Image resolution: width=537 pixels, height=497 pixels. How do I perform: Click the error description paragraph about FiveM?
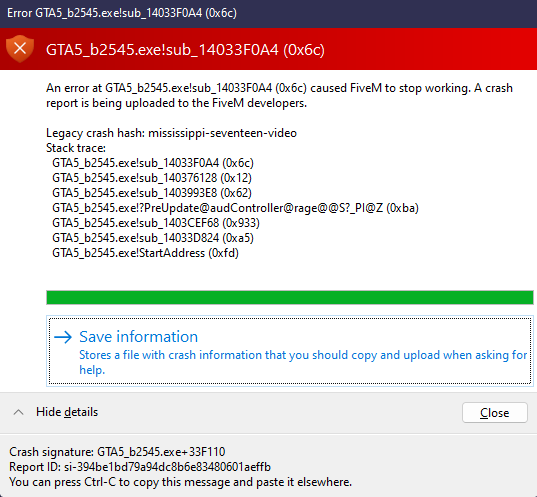pyautogui.click(x=279, y=96)
